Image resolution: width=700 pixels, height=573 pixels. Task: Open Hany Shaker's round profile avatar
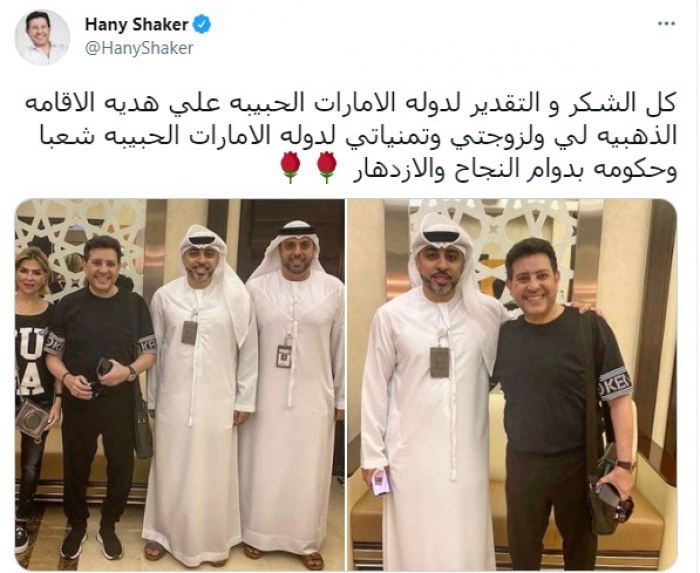coord(42,37)
